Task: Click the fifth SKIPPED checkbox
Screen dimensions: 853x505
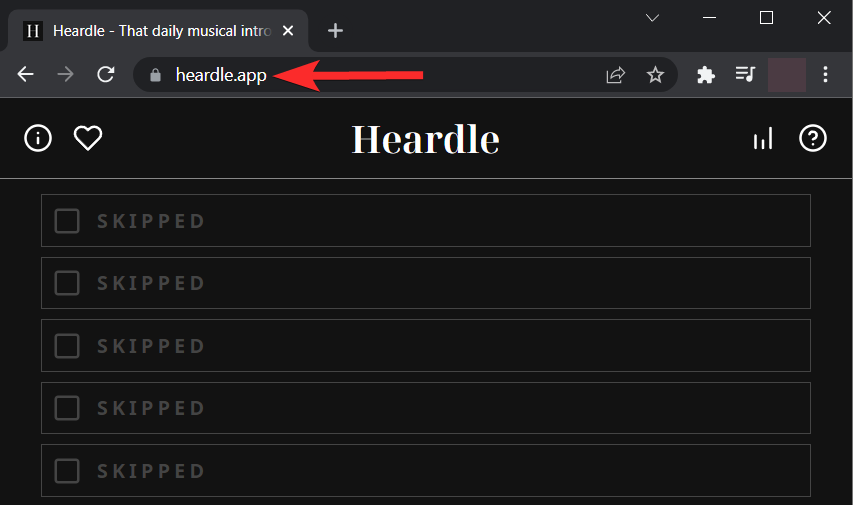Action: click(x=67, y=471)
